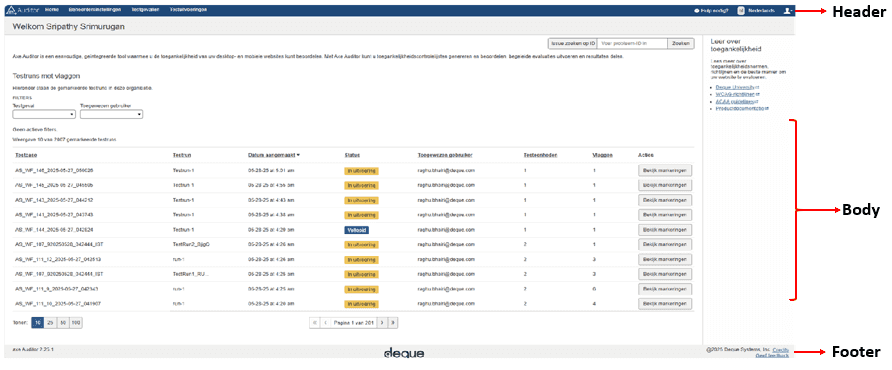
Task: Click Bekijk markeringen for AS_WF_111_12 row
Action: coord(665,260)
